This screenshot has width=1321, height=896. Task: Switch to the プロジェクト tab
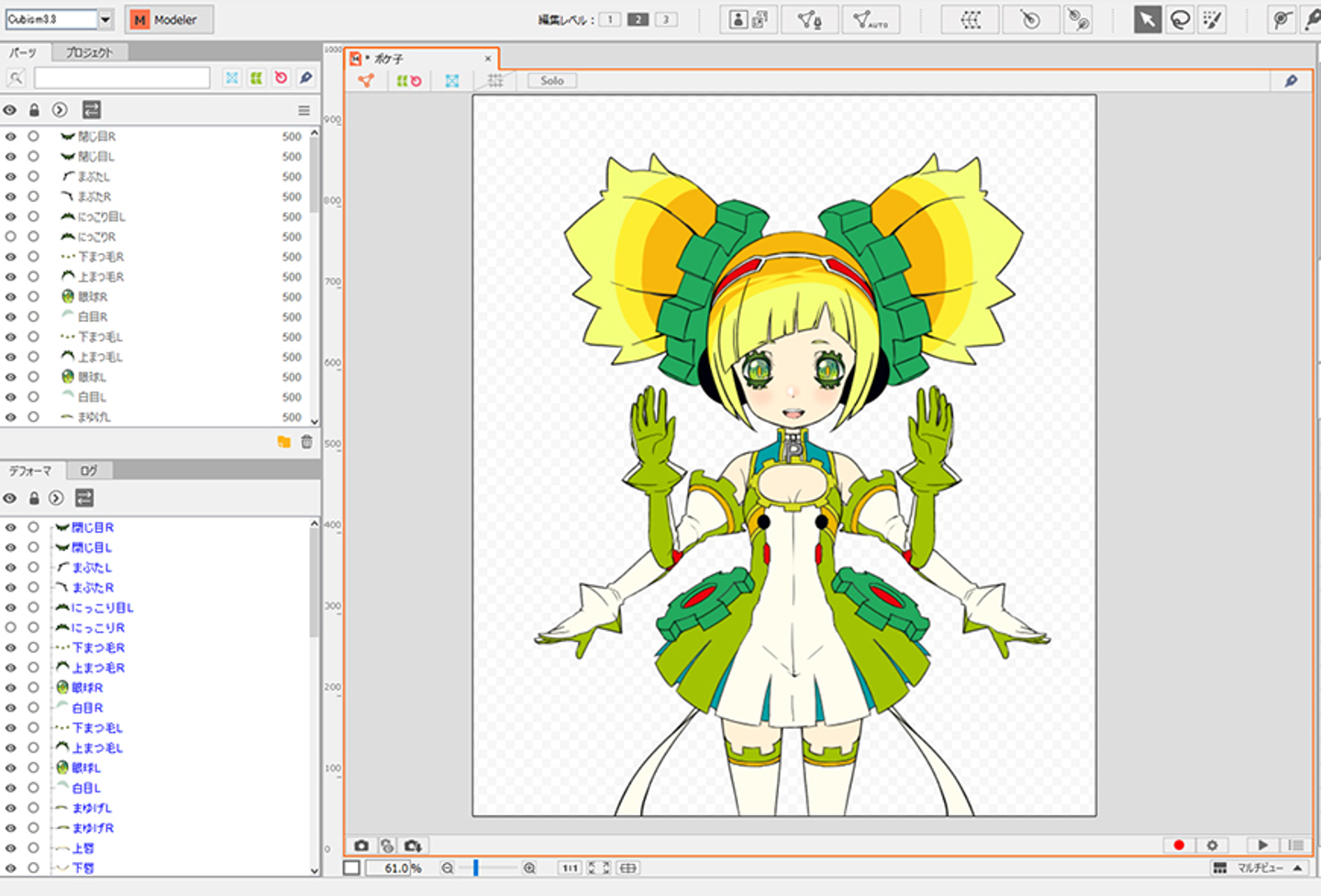click(89, 52)
